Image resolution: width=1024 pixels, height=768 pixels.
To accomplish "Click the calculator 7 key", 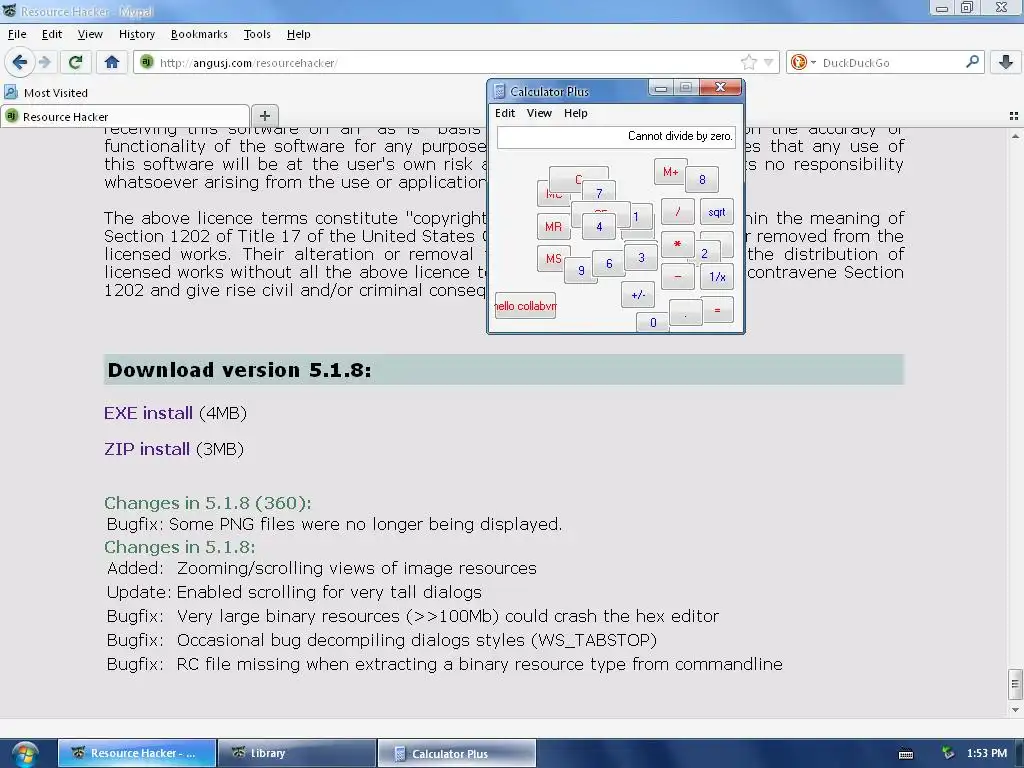I will point(599,193).
